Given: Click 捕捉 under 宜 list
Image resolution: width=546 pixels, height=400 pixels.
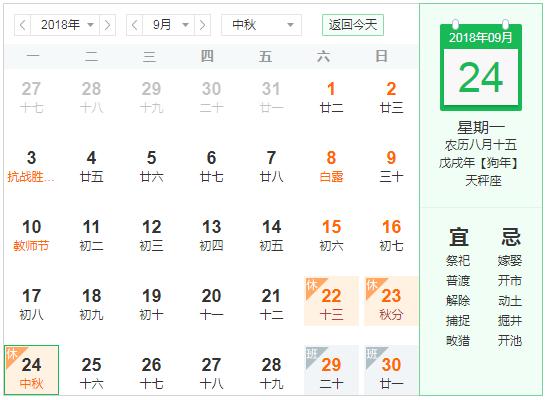Looking at the screenshot, I should (458, 320).
